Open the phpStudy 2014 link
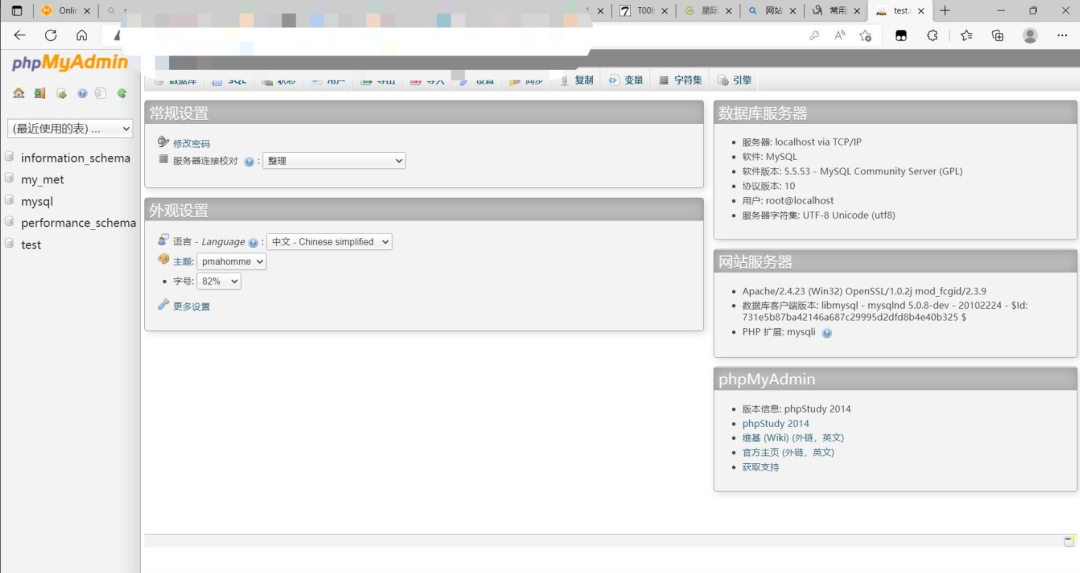Viewport: 1080px width, 573px height. (x=776, y=424)
